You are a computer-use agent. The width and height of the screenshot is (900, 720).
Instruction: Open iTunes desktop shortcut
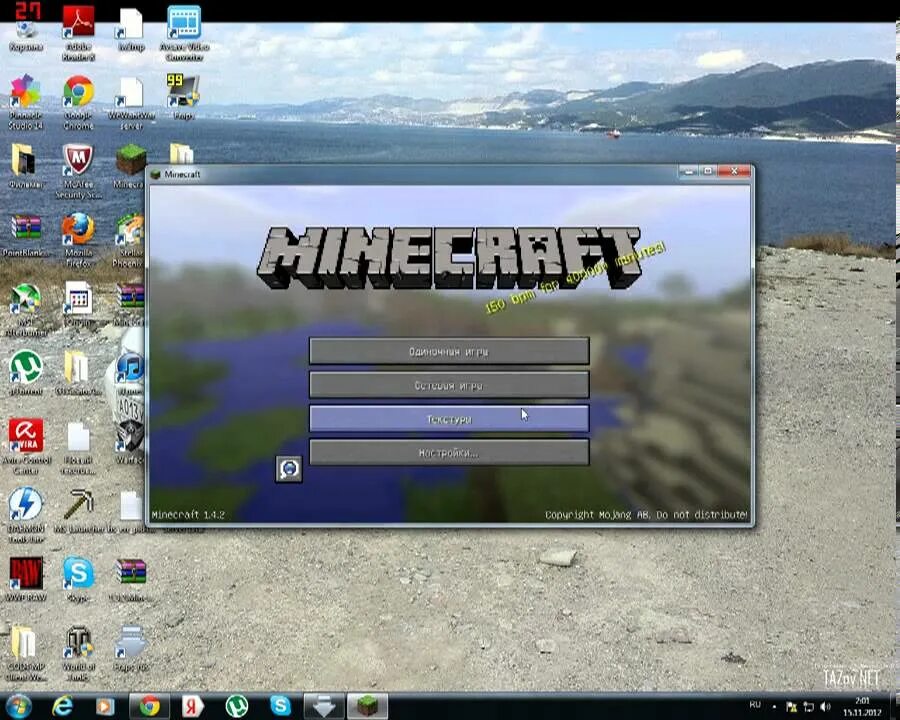point(130,372)
